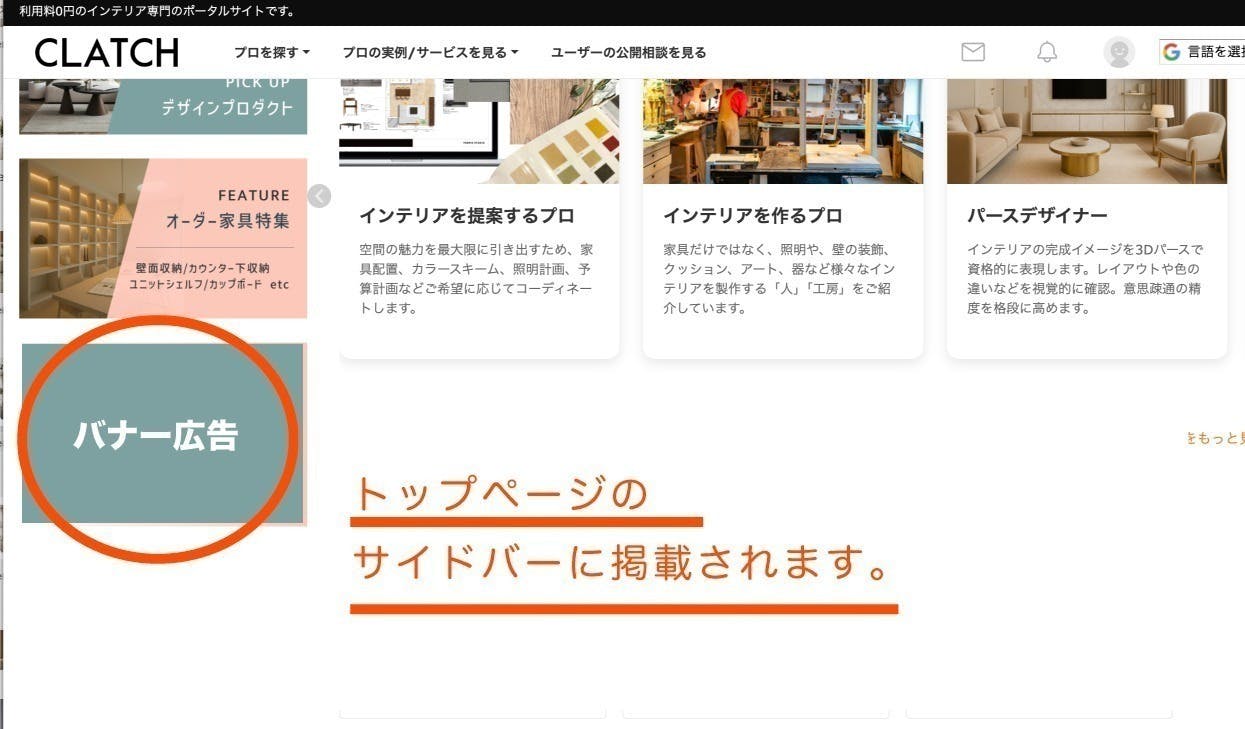Open the インテリアを提案するプロ title
The height and width of the screenshot is (729, 1245).
pyautogui.click(x=466, y=216)
